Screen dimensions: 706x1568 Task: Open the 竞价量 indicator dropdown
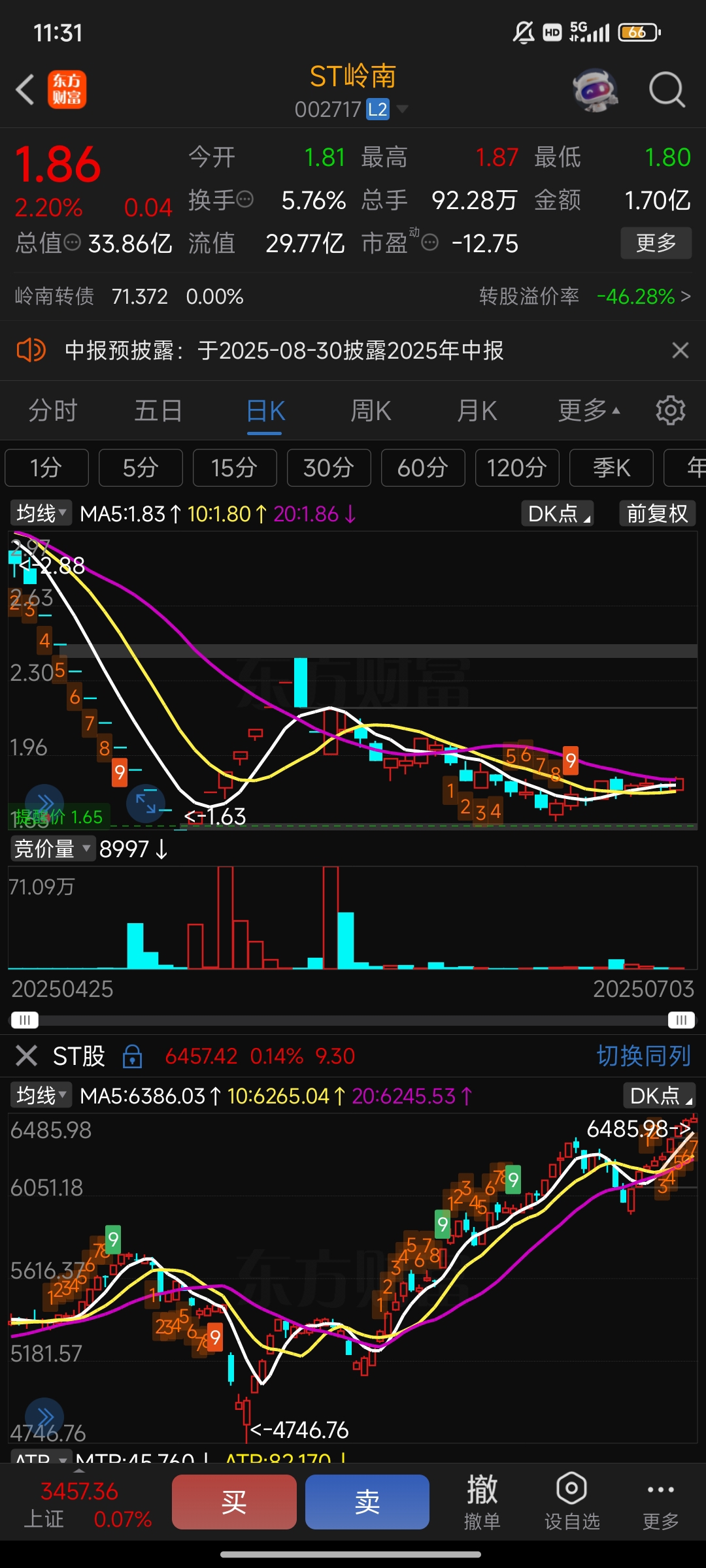52,849
